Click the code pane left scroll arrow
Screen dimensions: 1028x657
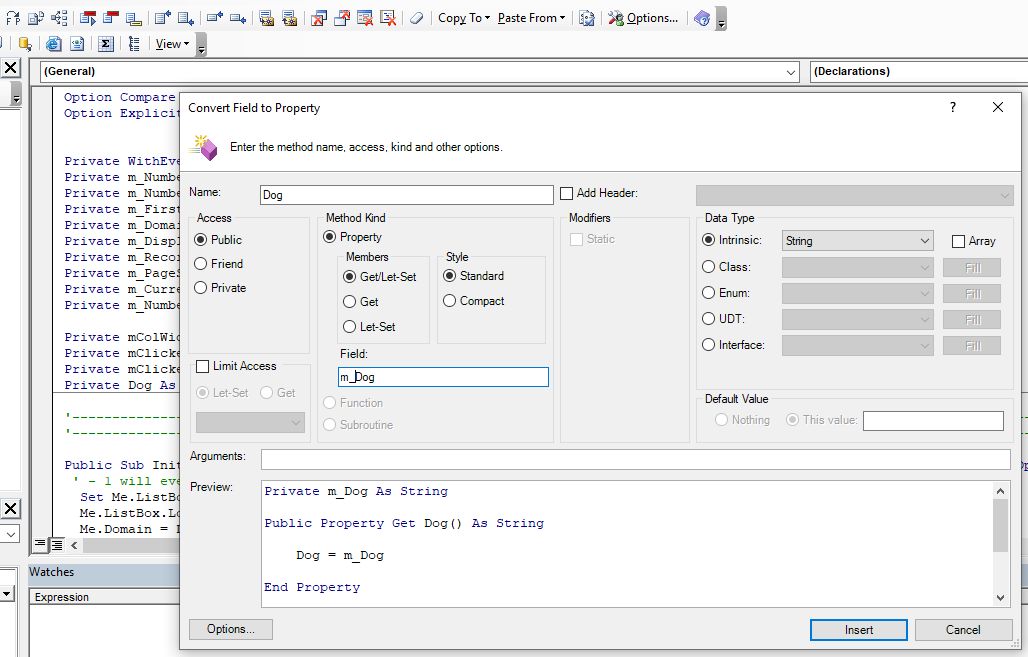tap(74, 545)
